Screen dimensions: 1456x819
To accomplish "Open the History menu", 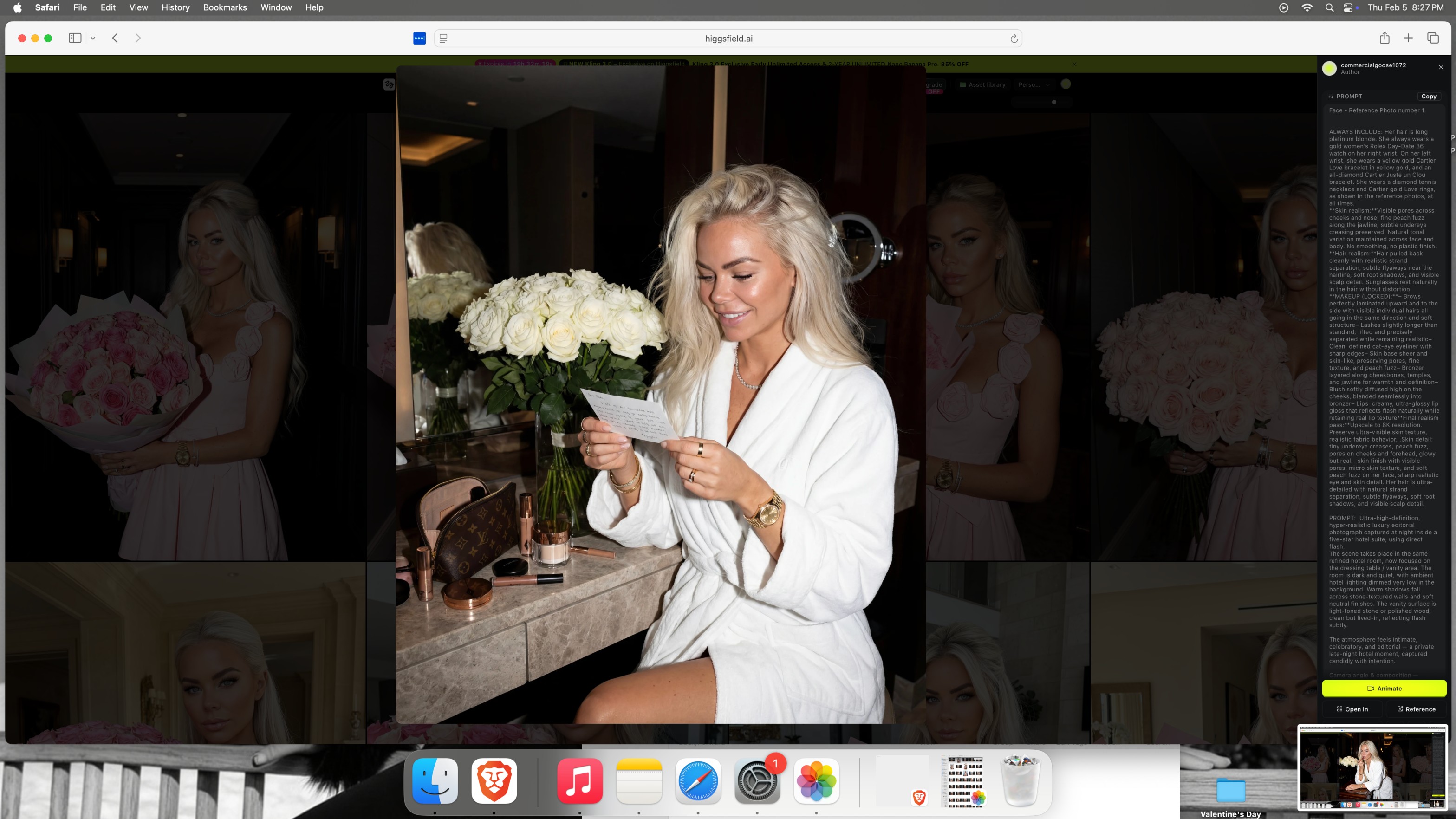I will [175, 7].
